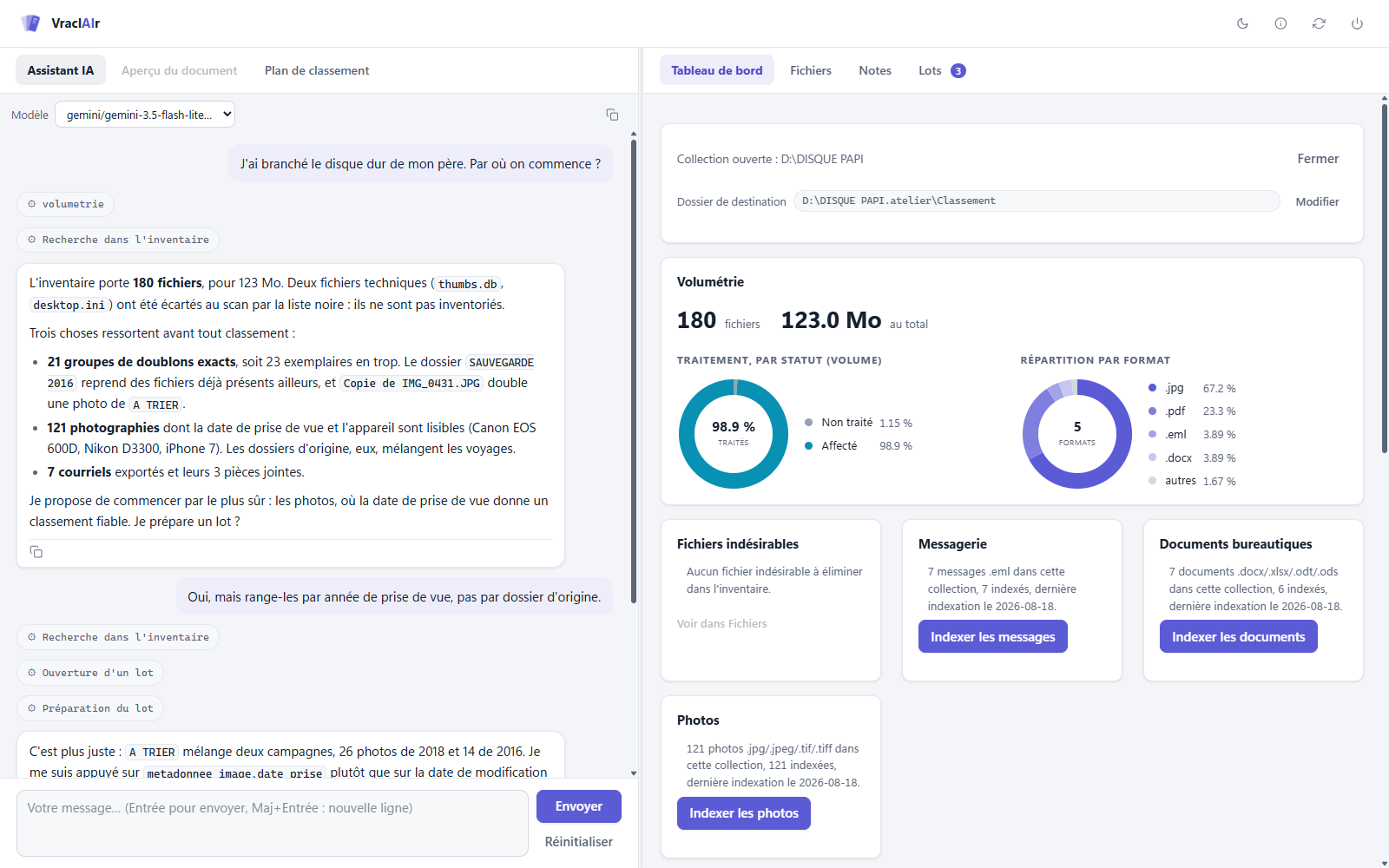Image resolution: width=1389 pixels, height=868 pixels.
Task: Click the VraclAIr logo icon
Action: tap(31, 23)
